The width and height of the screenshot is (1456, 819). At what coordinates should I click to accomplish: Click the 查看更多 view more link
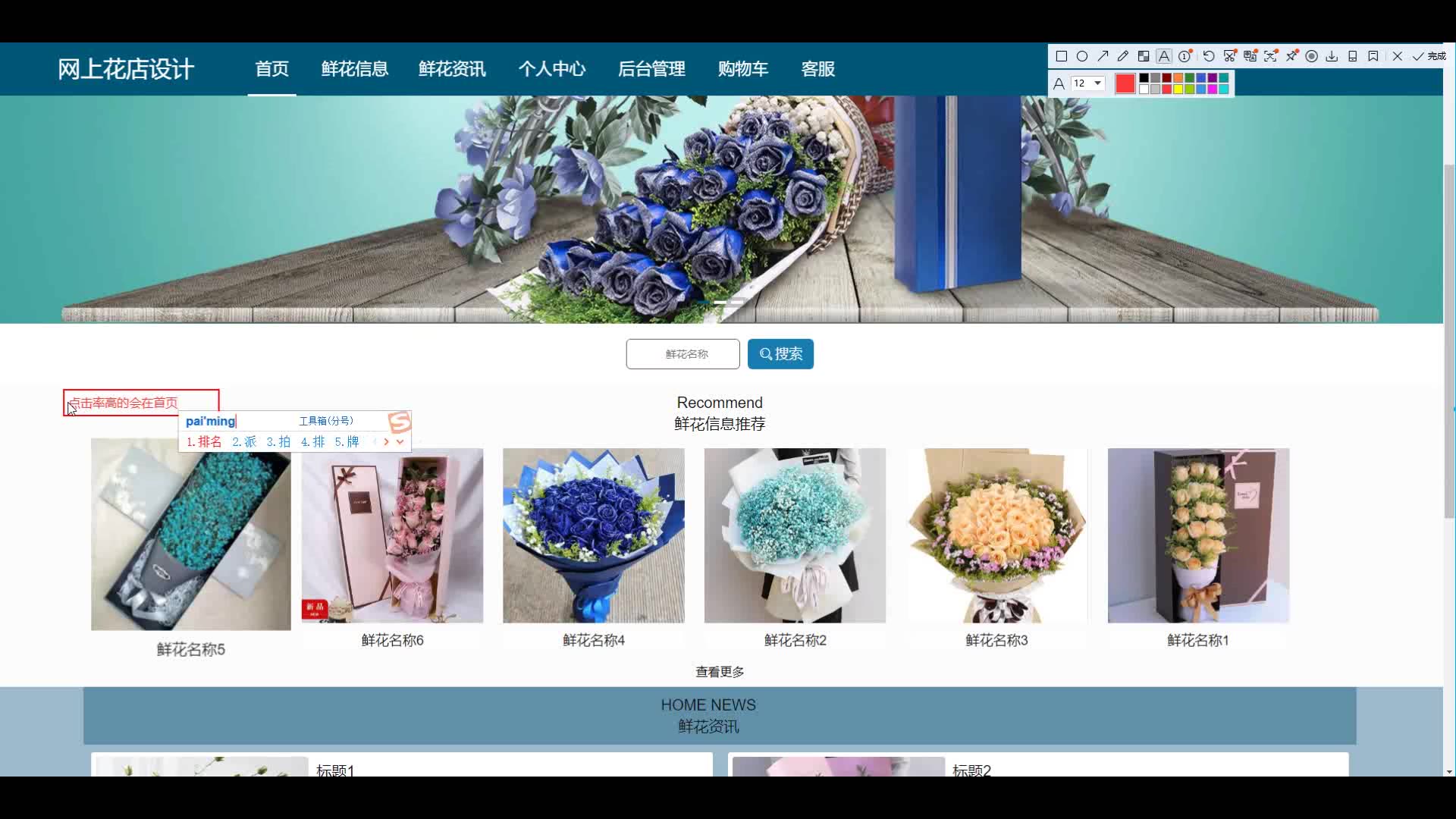(720, 672)
